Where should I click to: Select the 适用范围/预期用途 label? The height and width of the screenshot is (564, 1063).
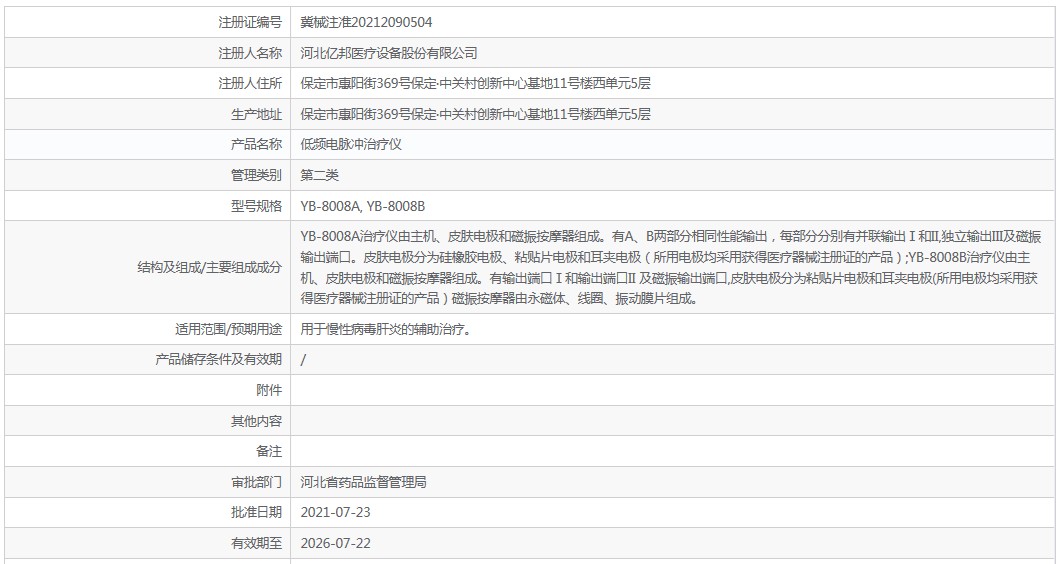228,329
